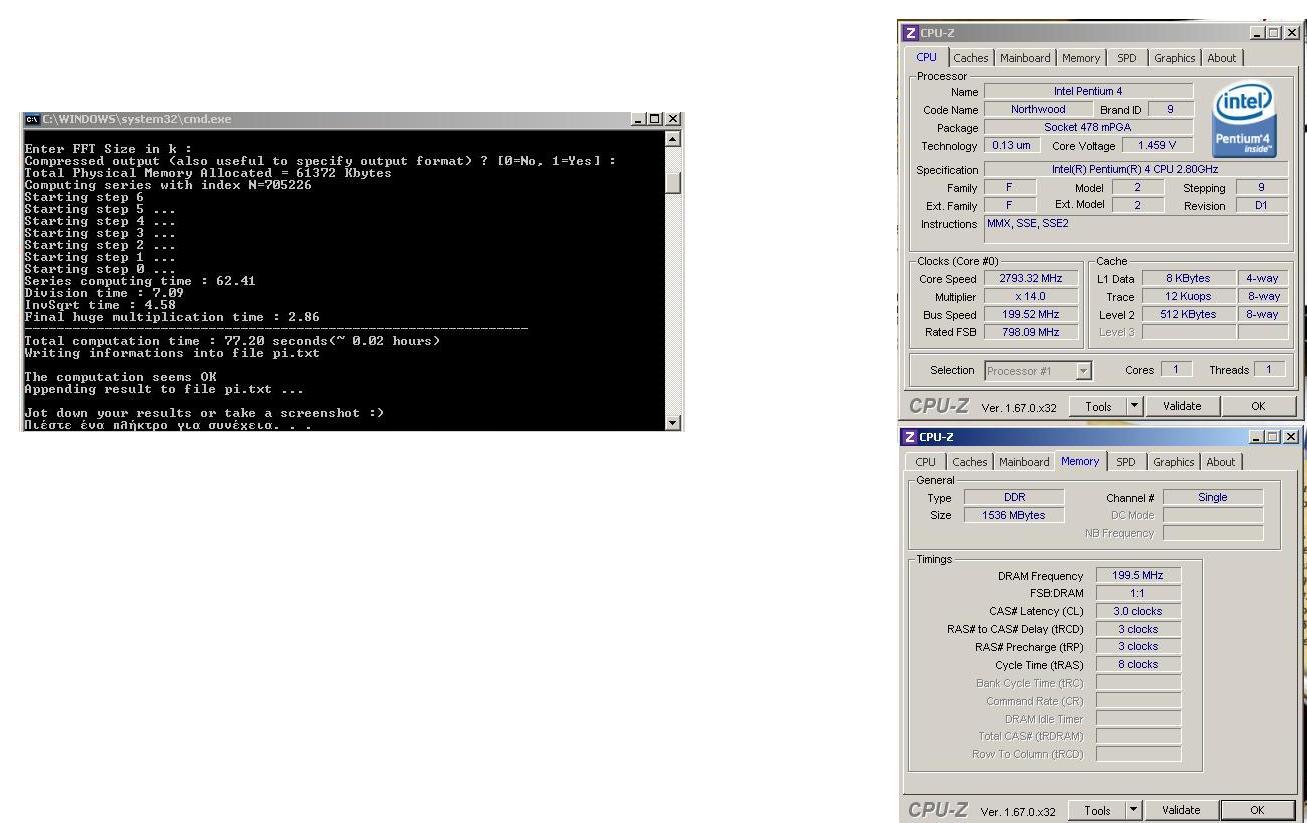Click the memory Type value 'DDR'
This screenshot has width=1307, height=823.
(x=1014, y=497)
